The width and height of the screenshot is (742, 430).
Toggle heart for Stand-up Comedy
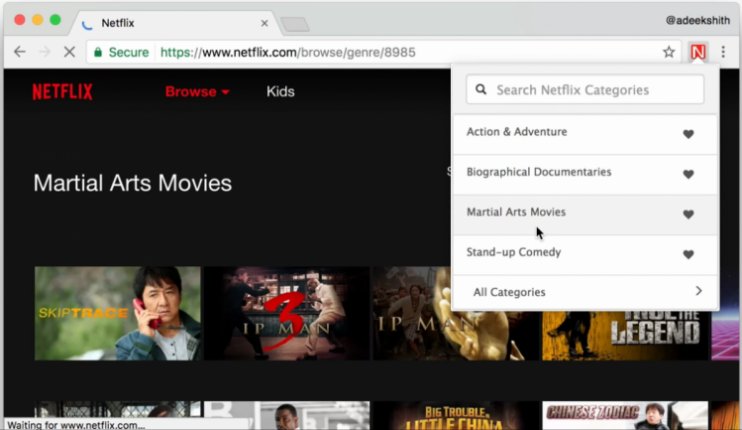(x=688, y=254)
